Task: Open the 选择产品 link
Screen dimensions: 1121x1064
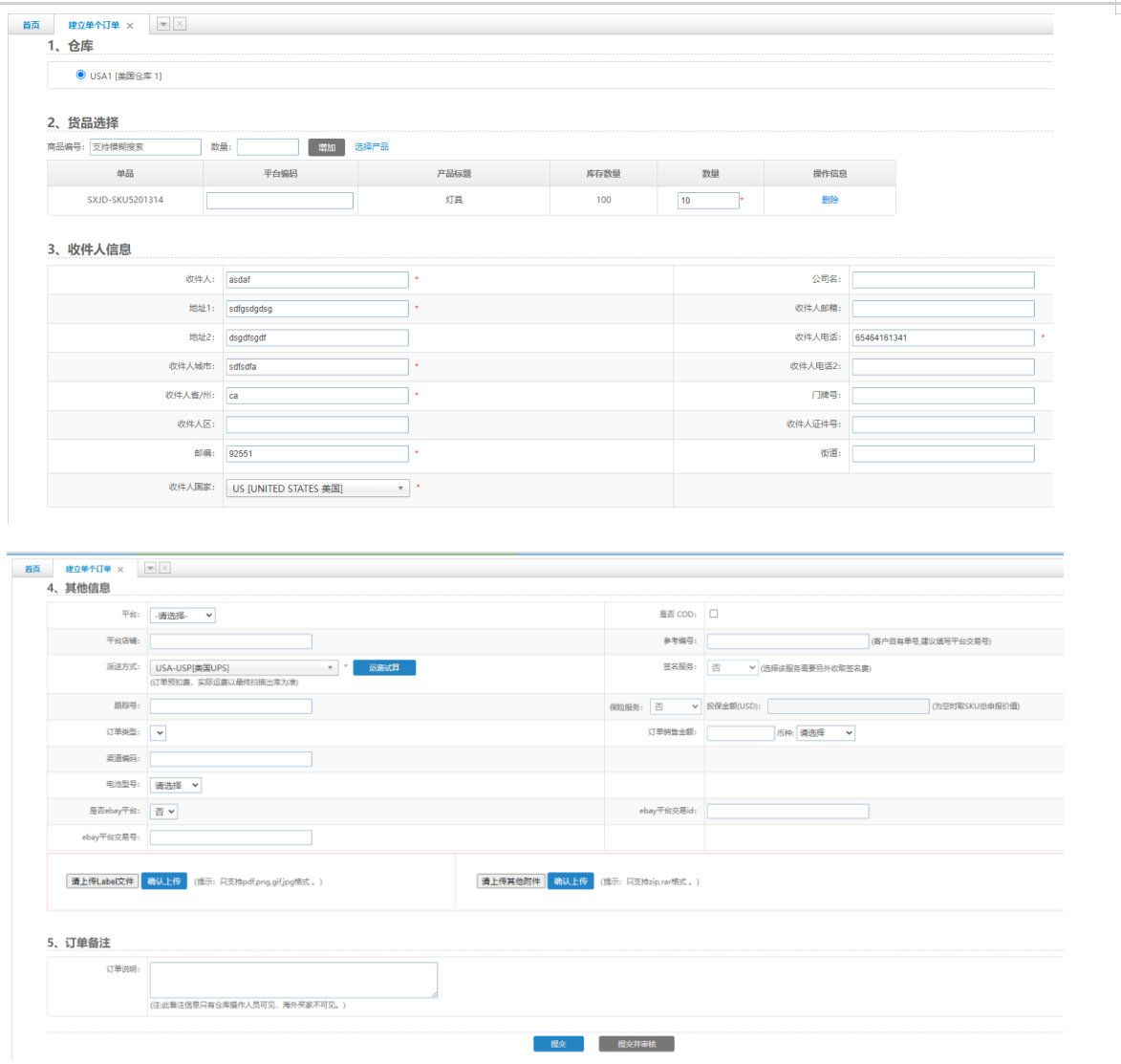Action: tap(372, 147)
